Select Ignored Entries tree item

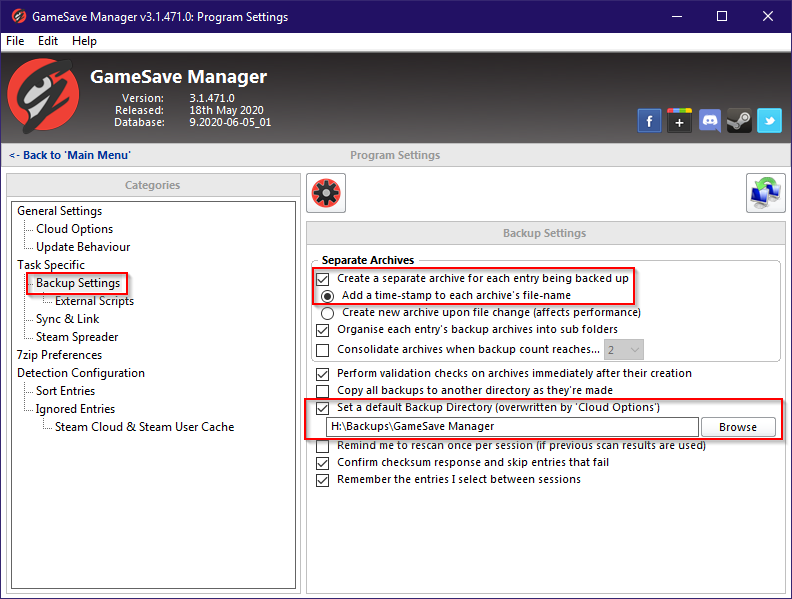(x=75, y=409)
